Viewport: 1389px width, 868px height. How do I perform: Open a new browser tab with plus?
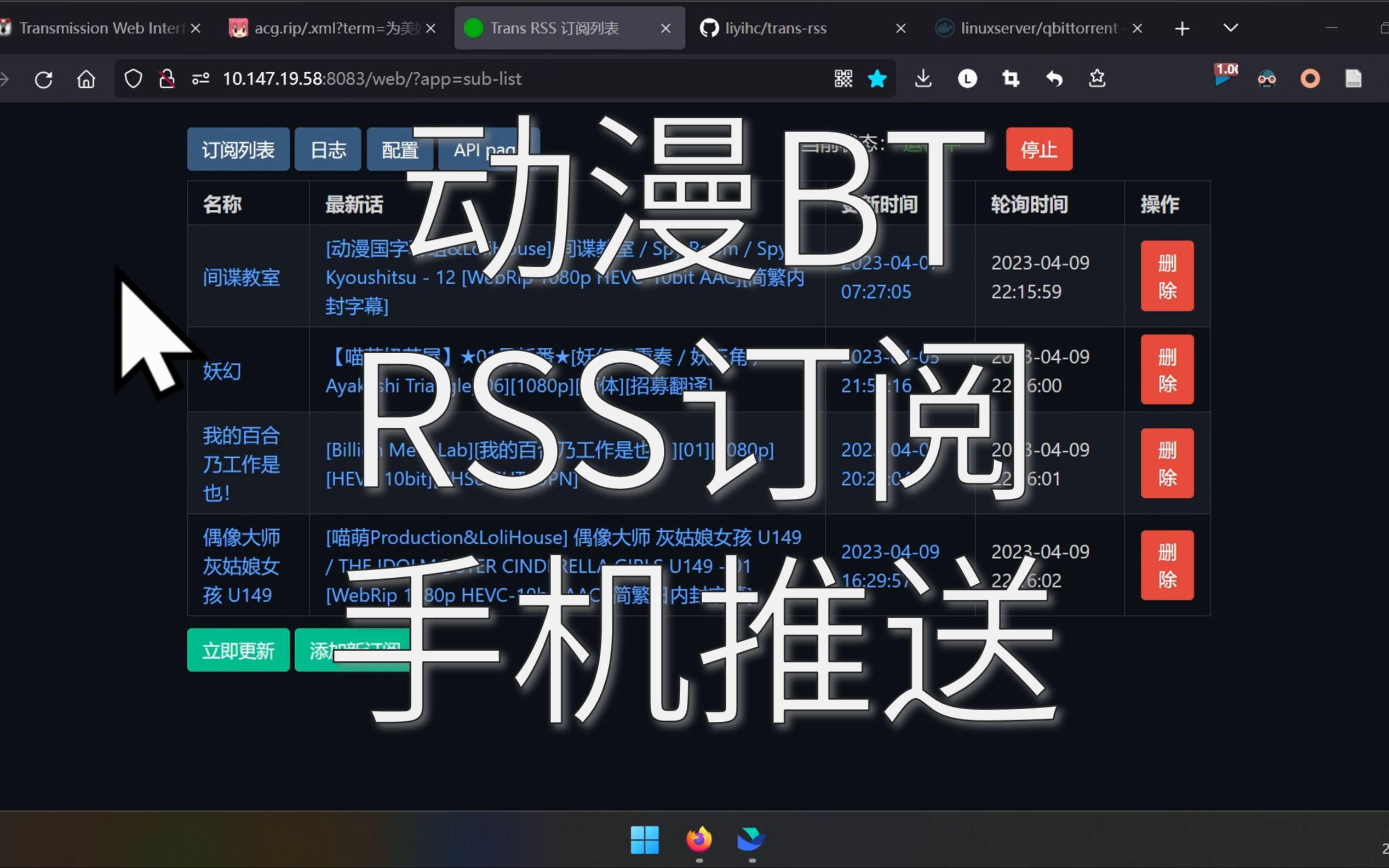pos(1182,28)
